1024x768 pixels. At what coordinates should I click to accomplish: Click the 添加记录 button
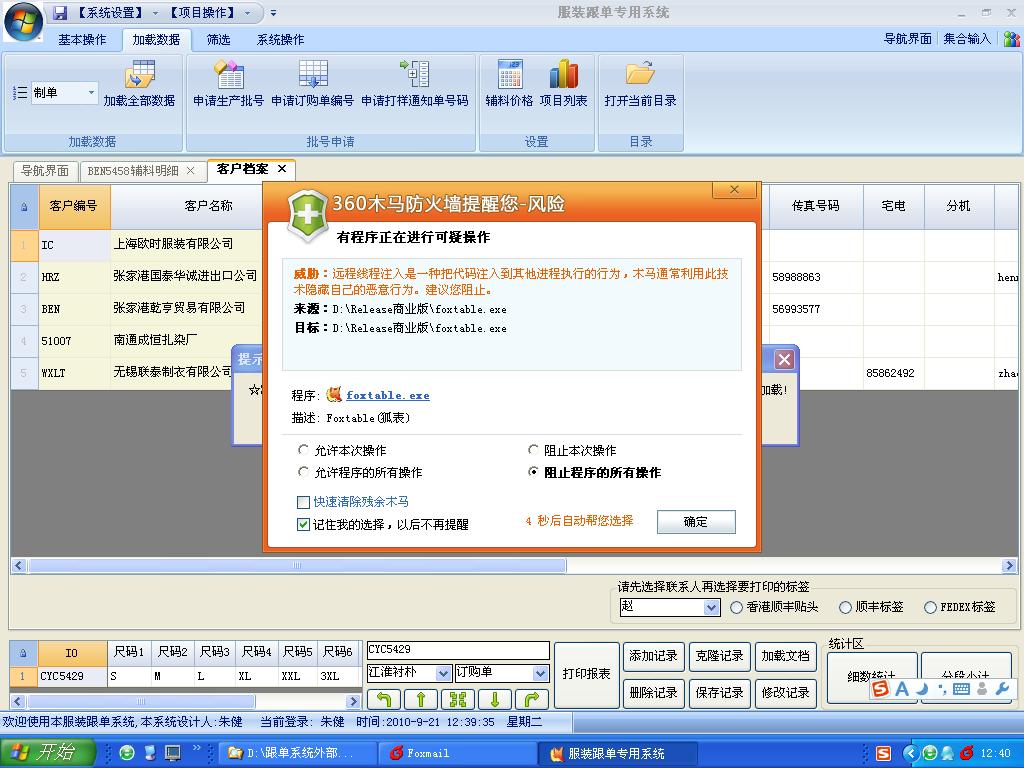pos(653,656)
